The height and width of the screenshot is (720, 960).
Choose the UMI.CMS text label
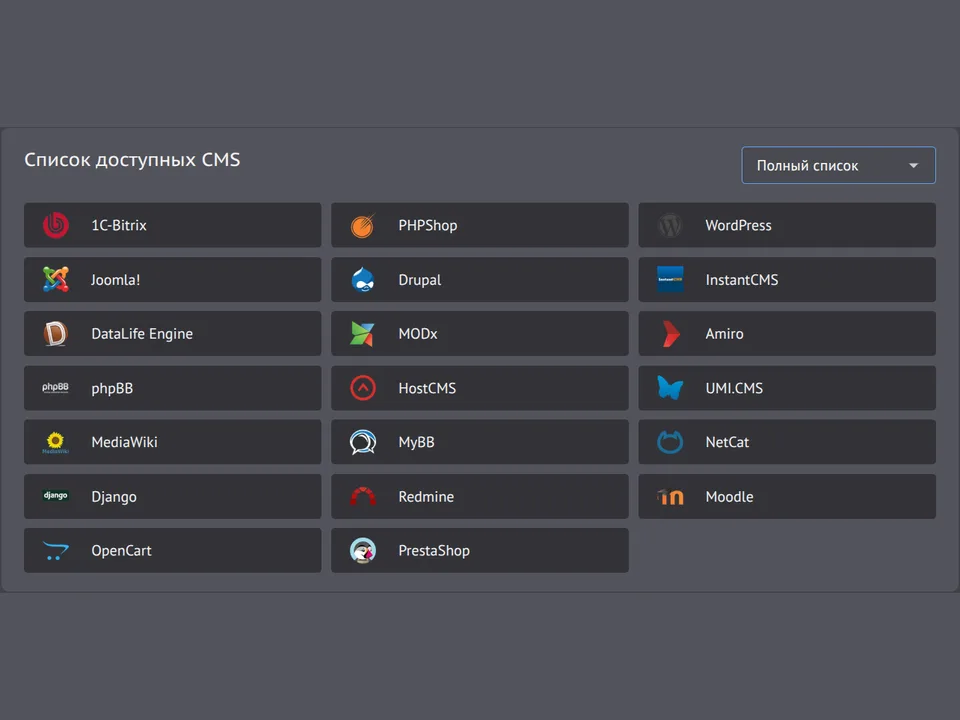734,388
